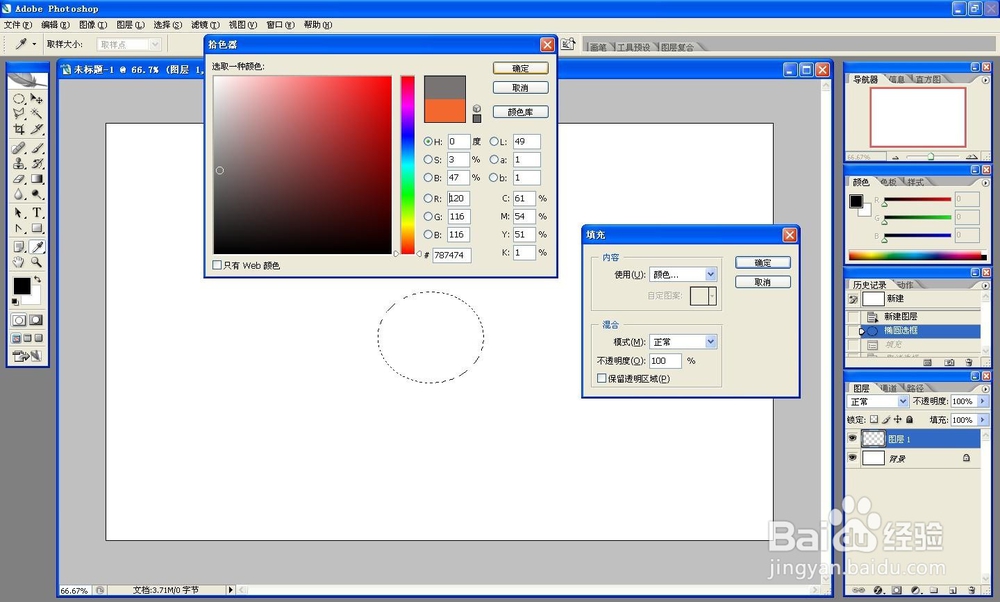The width and height of the screenshot is (1000, 602).
Task: Switch to Quick Mask mode
Action: 36,319
